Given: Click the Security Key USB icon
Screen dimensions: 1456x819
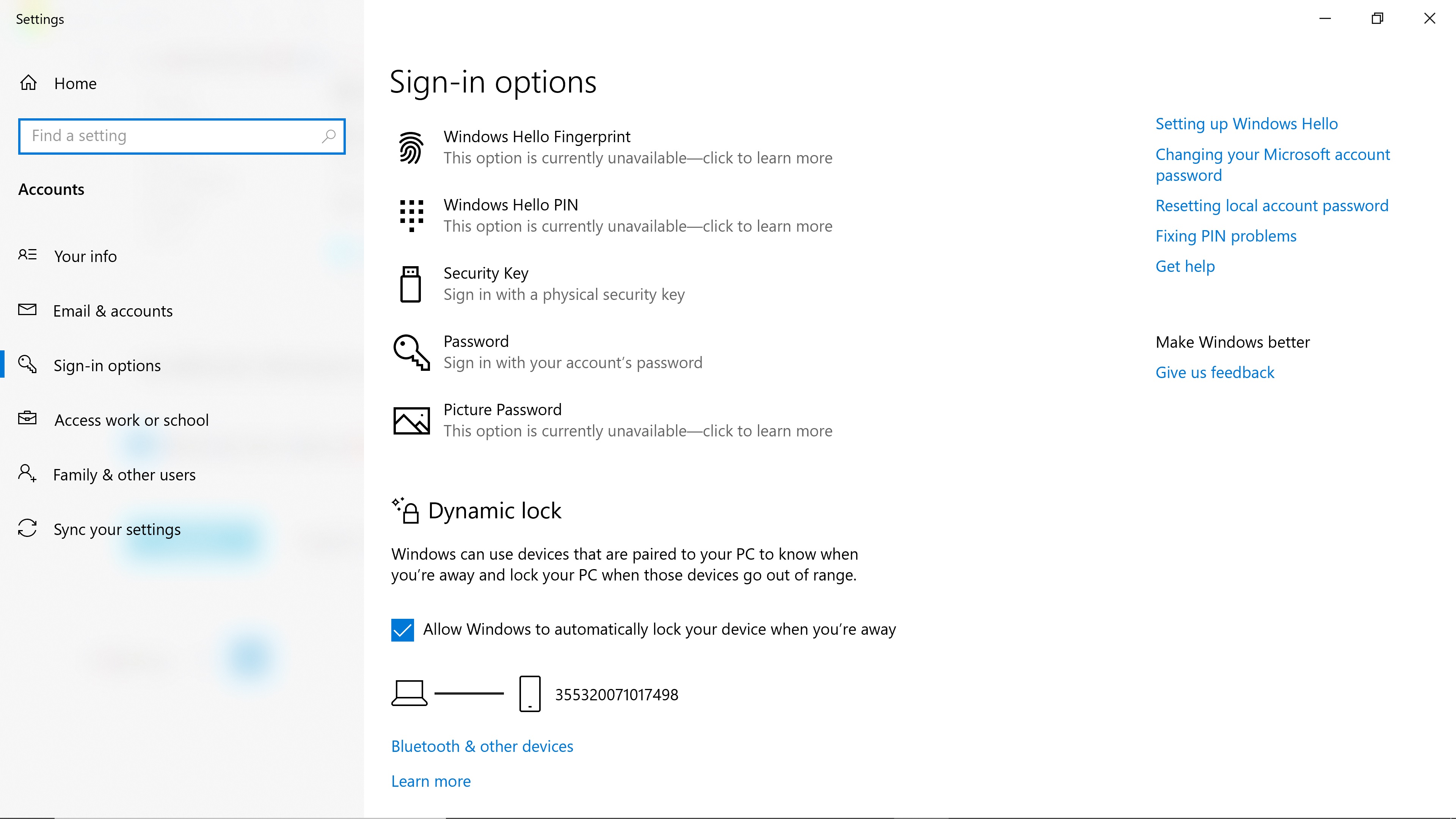Looking at the screenshot, I should 411,284.
